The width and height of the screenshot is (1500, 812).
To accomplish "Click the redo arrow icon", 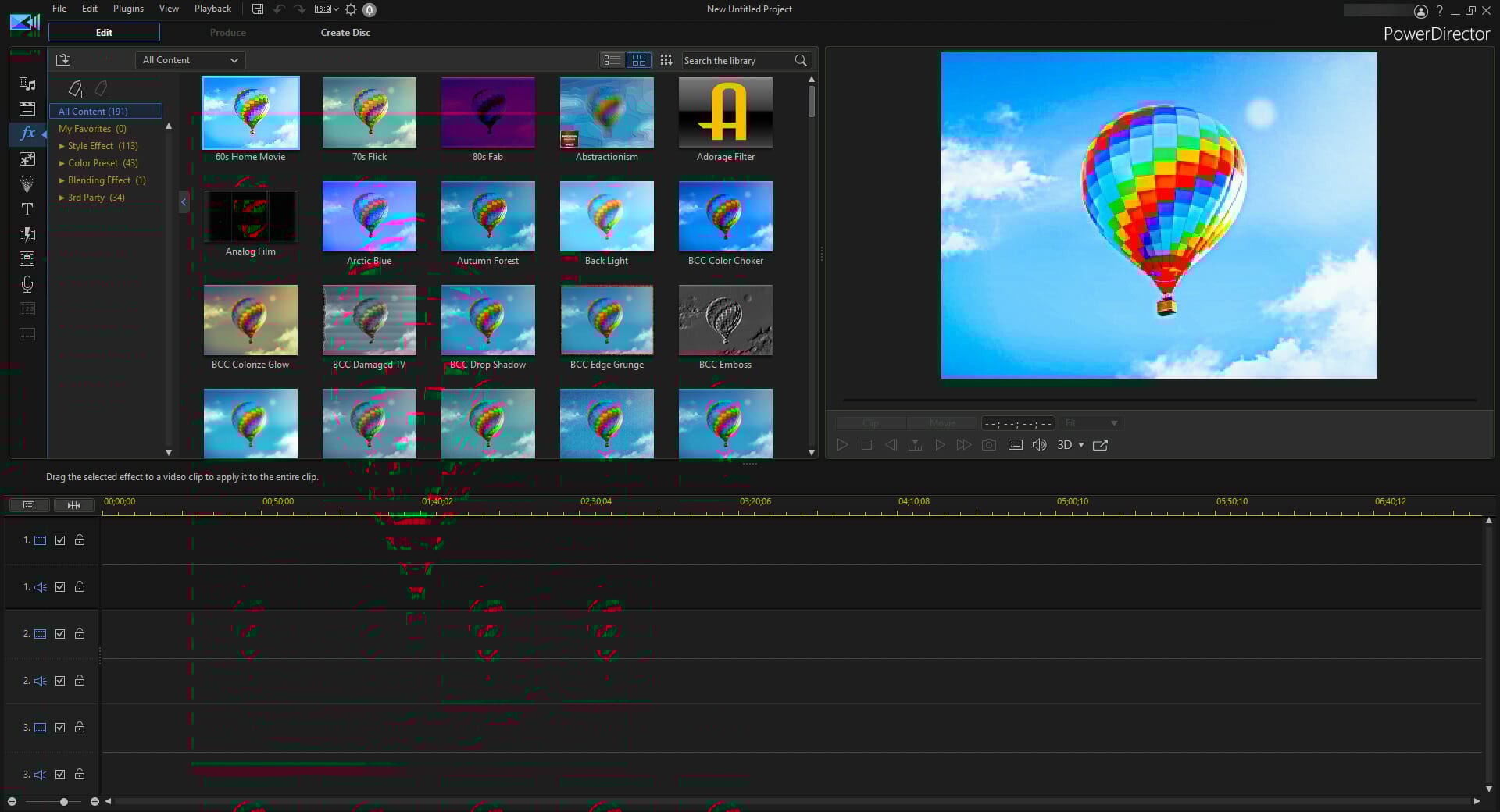I will 300,9.
